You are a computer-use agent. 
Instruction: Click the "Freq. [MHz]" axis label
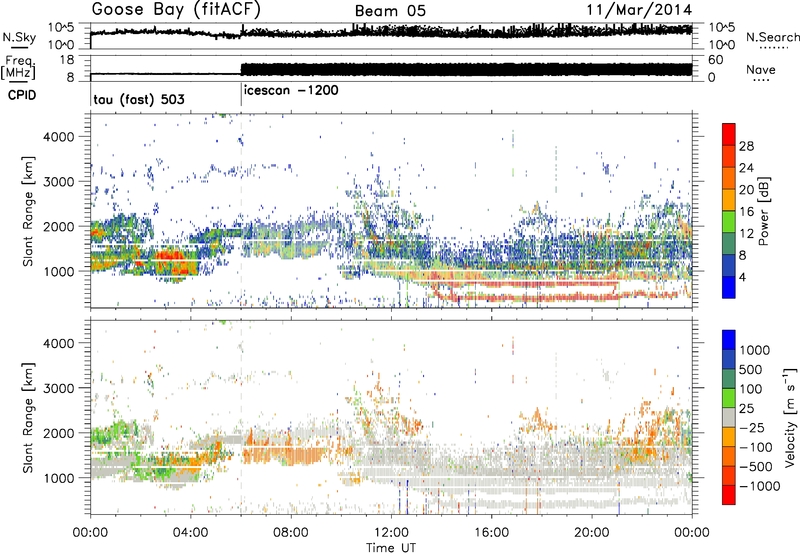pyautogui.click(x=18, y=67)
